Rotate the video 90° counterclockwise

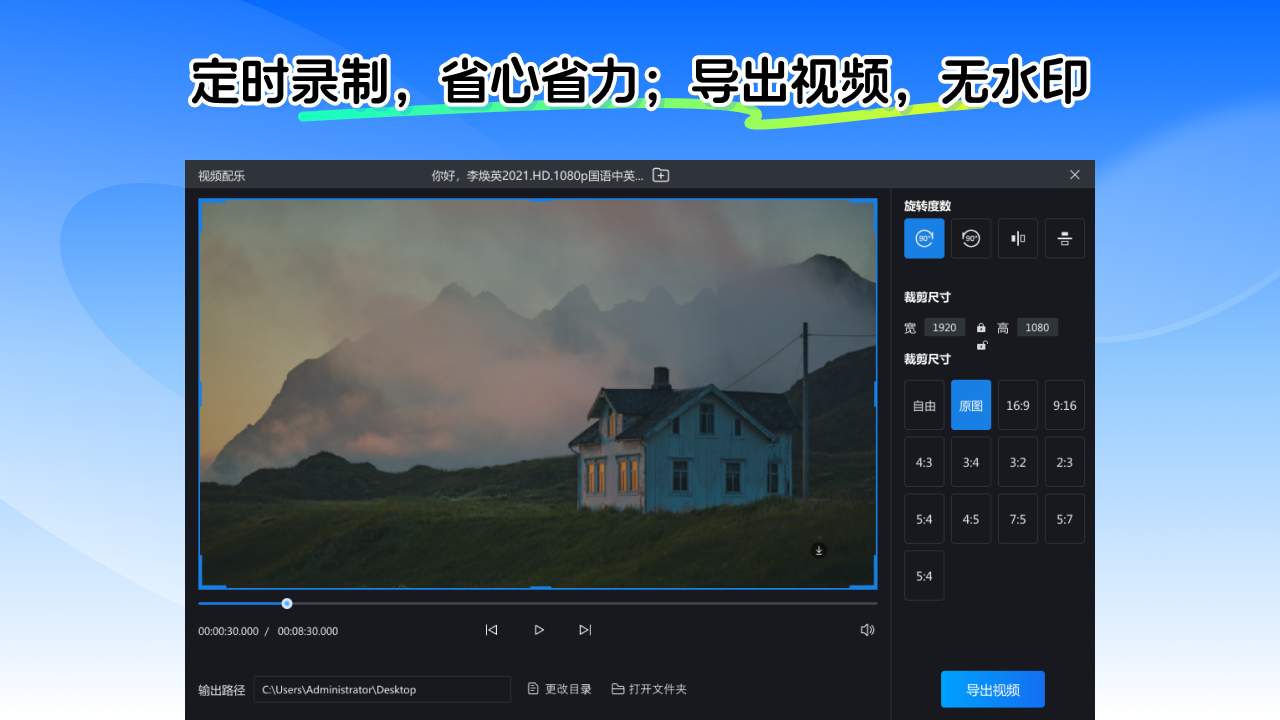pyautogui.click(x=971, y=238)
